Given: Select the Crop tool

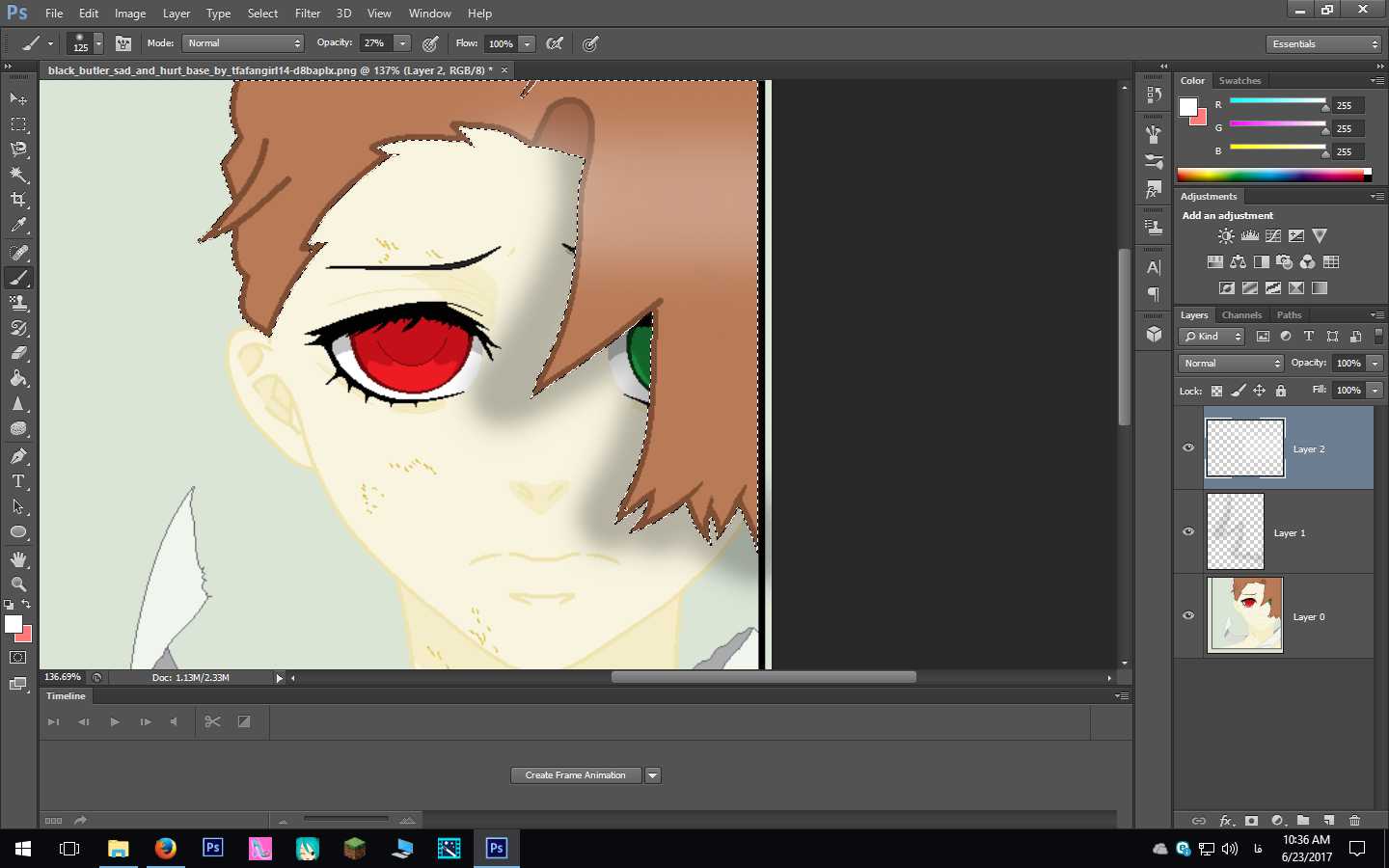Looking at the screenshot, I should [18, 200].
